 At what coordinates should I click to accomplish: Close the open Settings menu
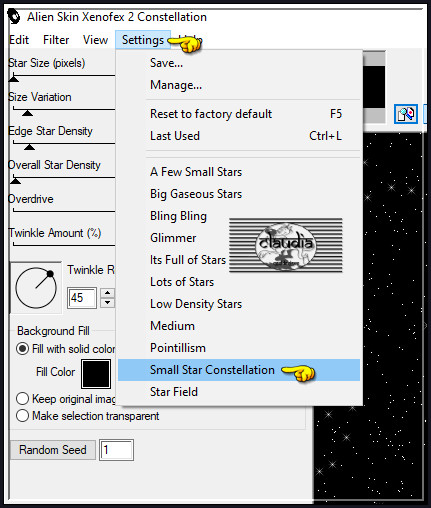point(143,40)
